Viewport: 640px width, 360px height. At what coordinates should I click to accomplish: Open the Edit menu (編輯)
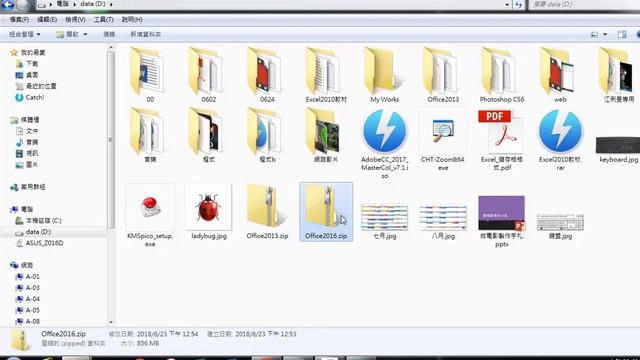(47, 20)
